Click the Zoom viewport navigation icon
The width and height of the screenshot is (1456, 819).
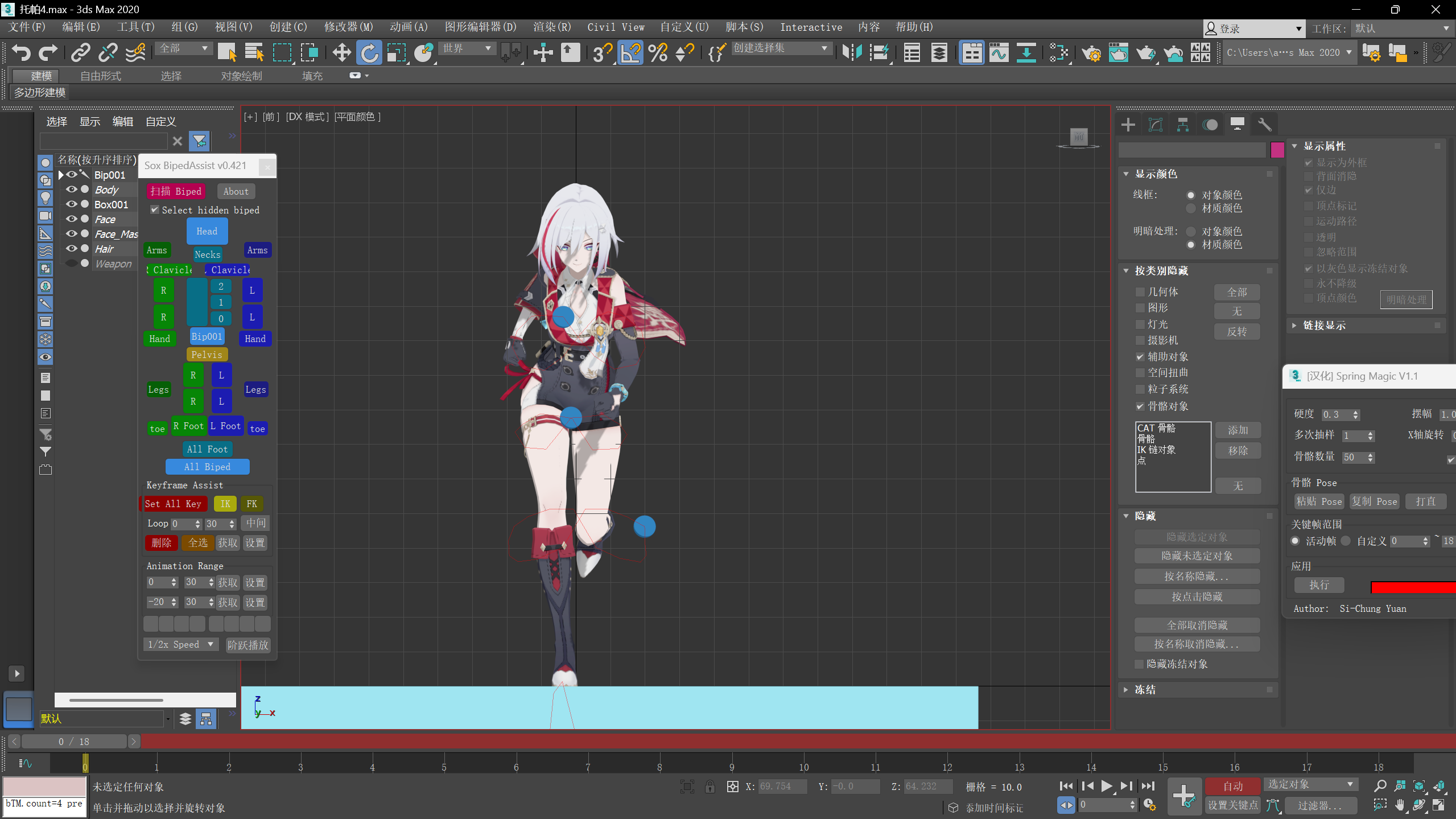pyautogui.click(x=1380, y=786)
